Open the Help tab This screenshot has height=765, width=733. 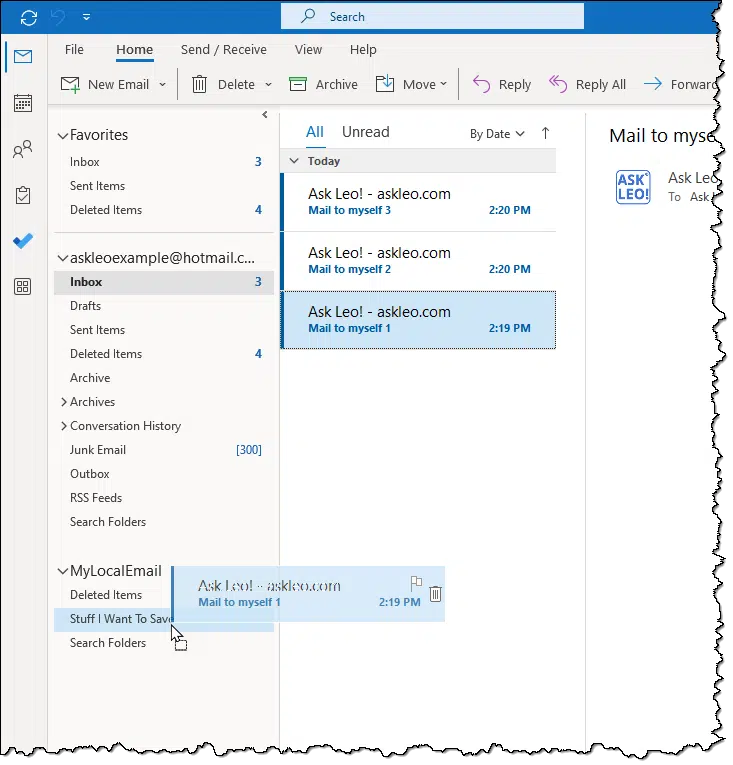(x=363, y=50)
